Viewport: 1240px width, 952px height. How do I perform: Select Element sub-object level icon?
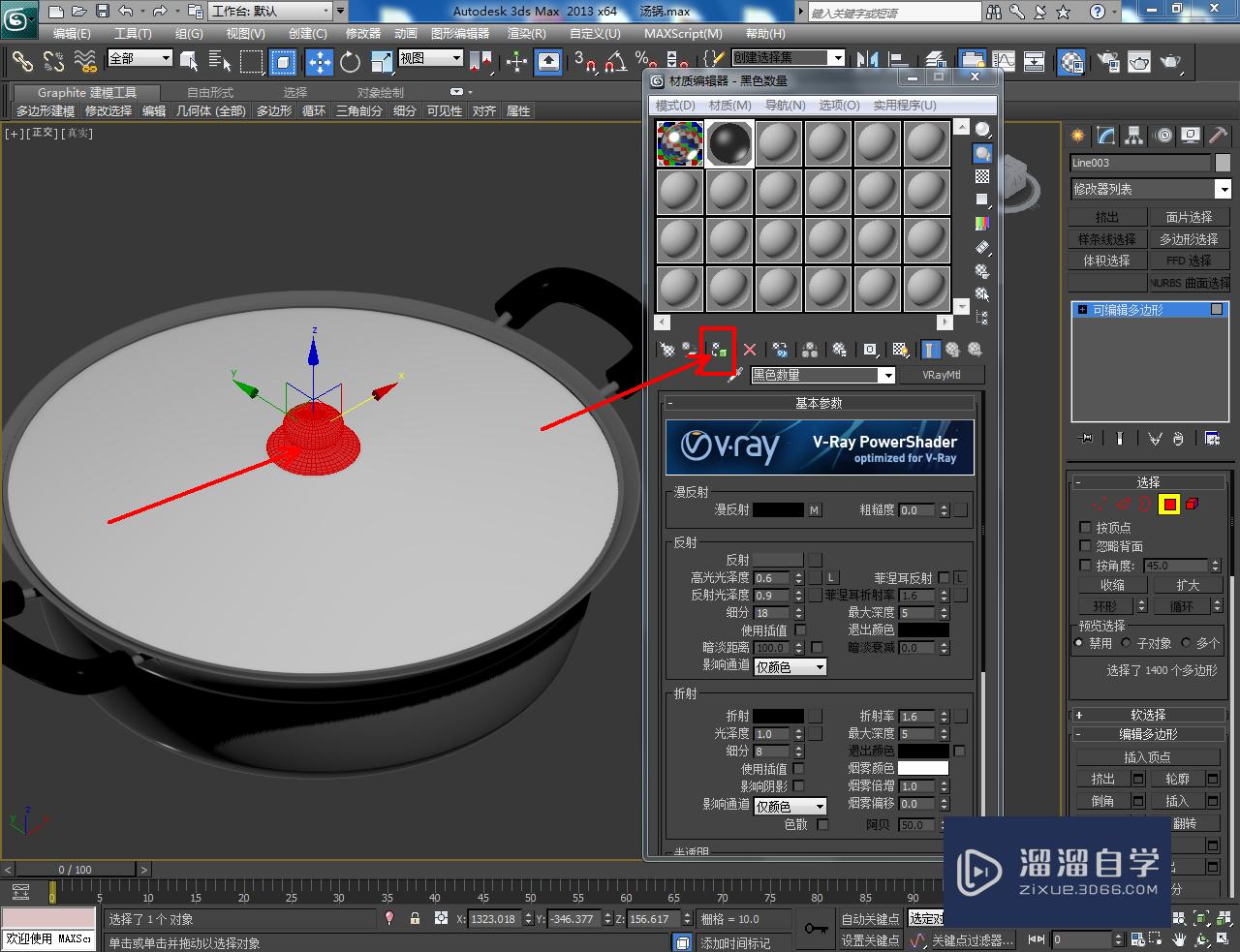tap(1193, 504)
